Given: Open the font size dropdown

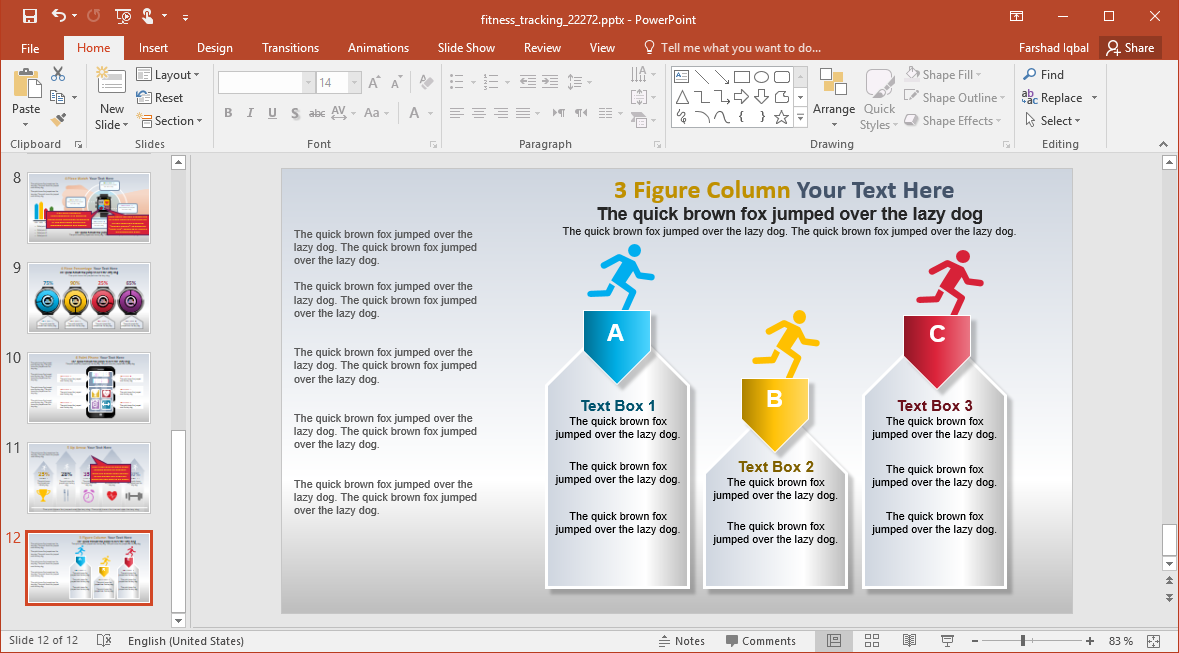Looking at the screenshot, I should tap(355, 83).
